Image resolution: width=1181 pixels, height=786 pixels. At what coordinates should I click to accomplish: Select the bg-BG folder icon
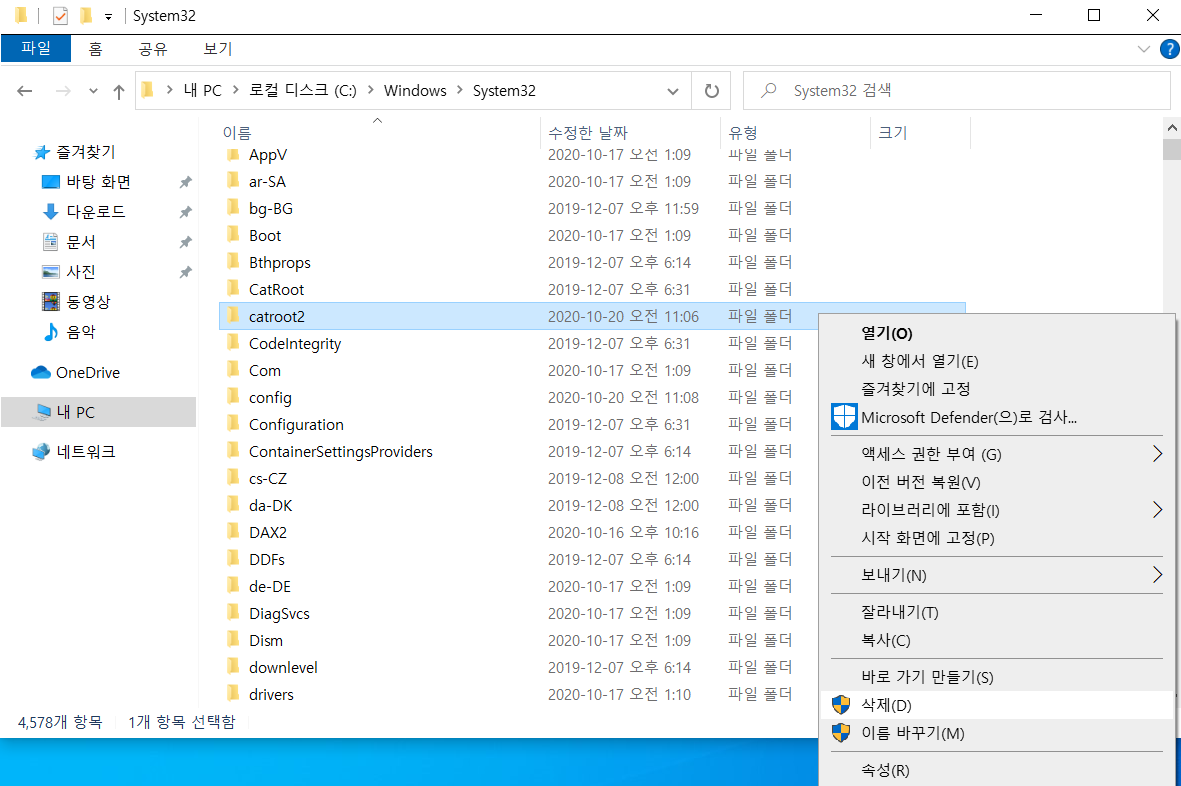pos(233,208)
